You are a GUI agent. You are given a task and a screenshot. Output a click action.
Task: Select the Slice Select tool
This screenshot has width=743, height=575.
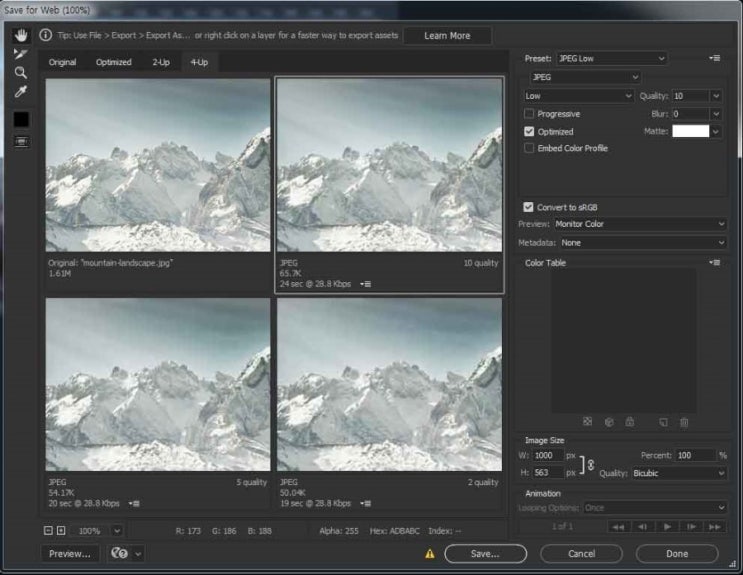tap(20, 54)
